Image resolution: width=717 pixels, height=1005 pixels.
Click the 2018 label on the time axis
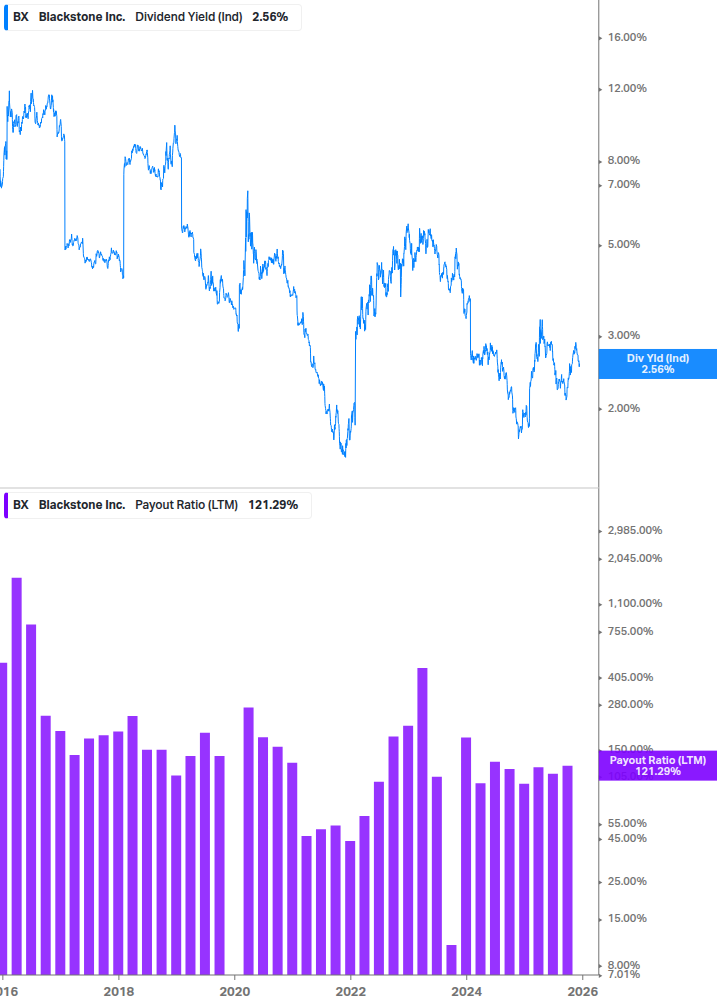pos(119,992)
